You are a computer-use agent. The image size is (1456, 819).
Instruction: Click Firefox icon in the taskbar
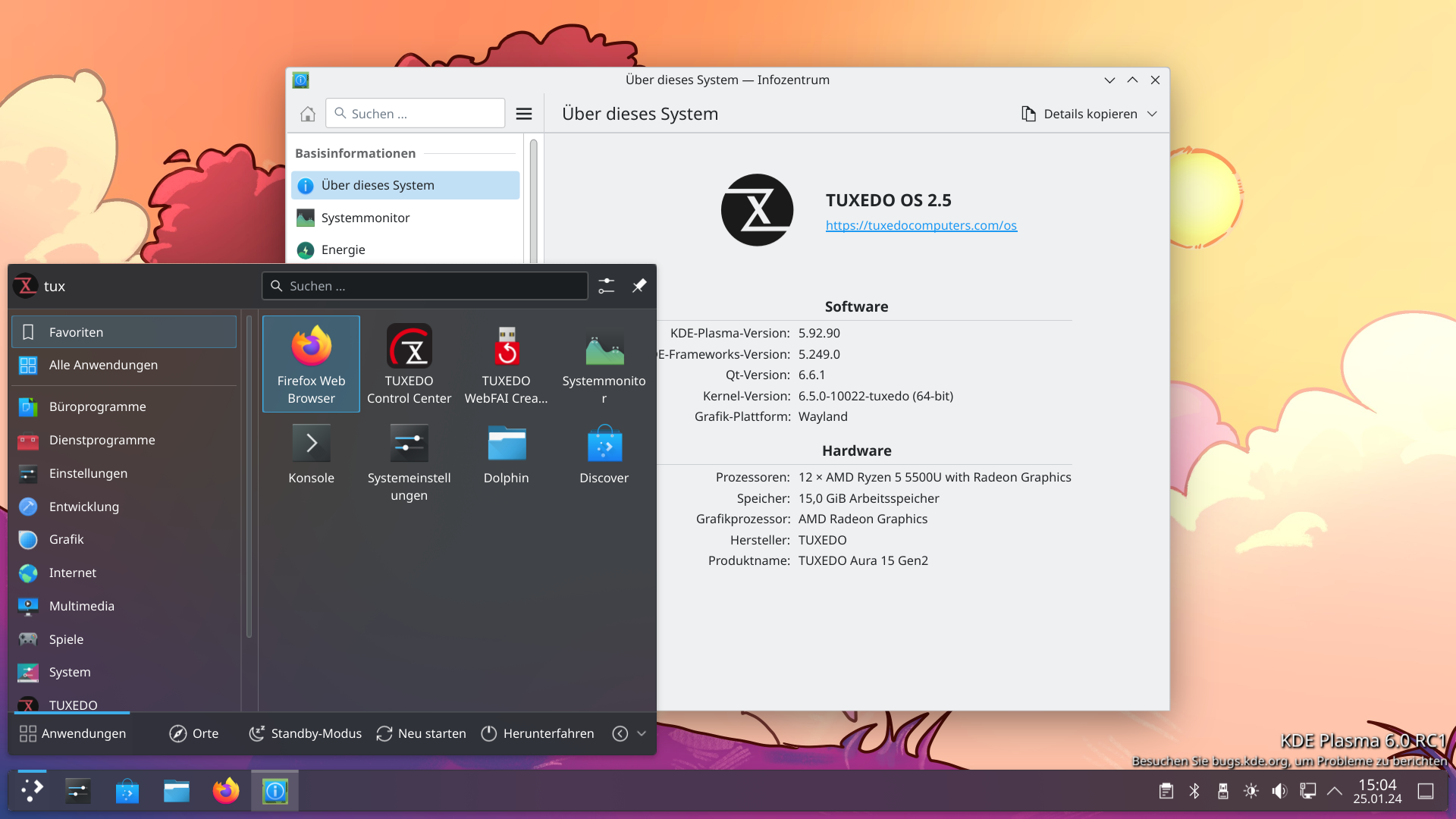225,792
